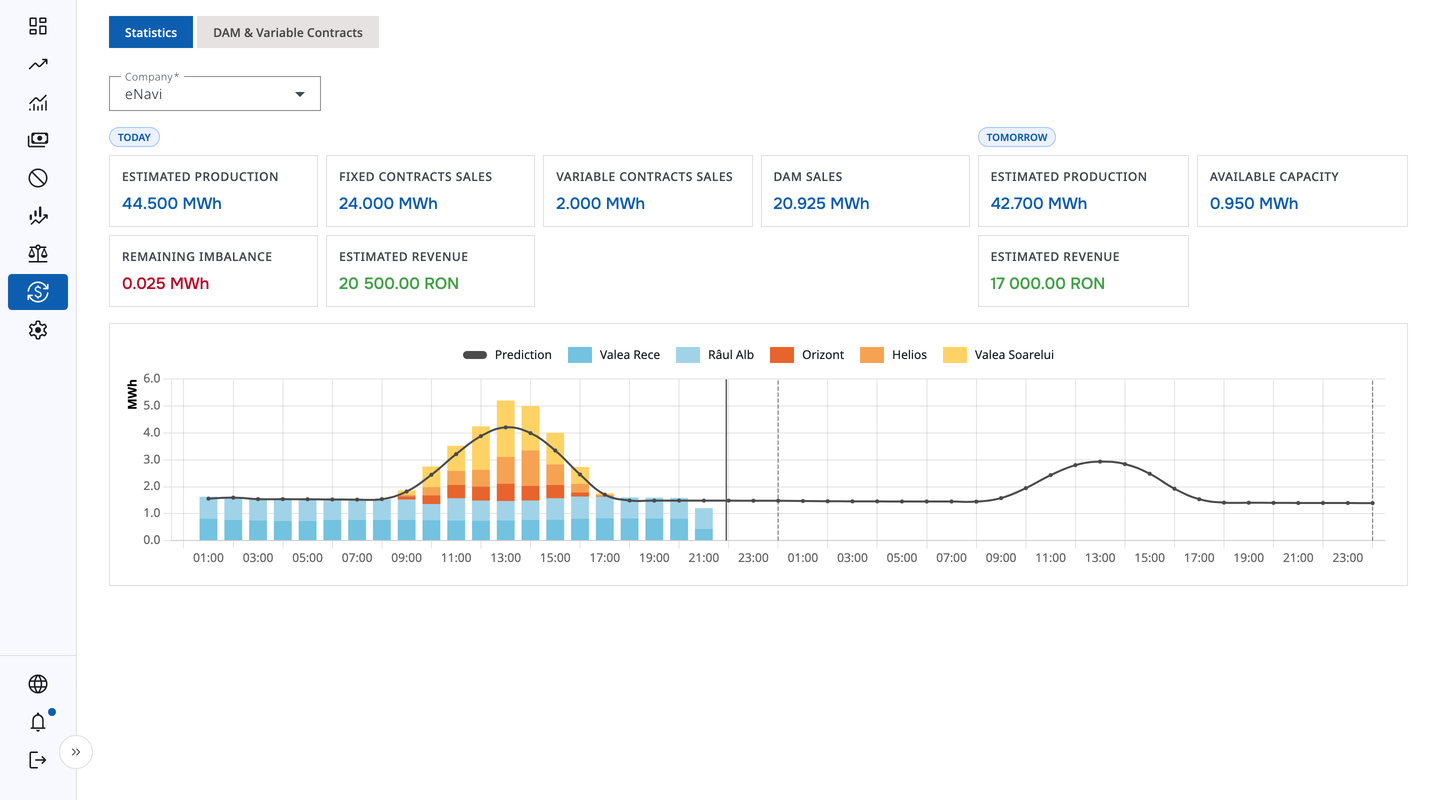Click the TOMORROW badge
The height and width of the screenshot is (800, 1440).
[x=1016, y=137]
